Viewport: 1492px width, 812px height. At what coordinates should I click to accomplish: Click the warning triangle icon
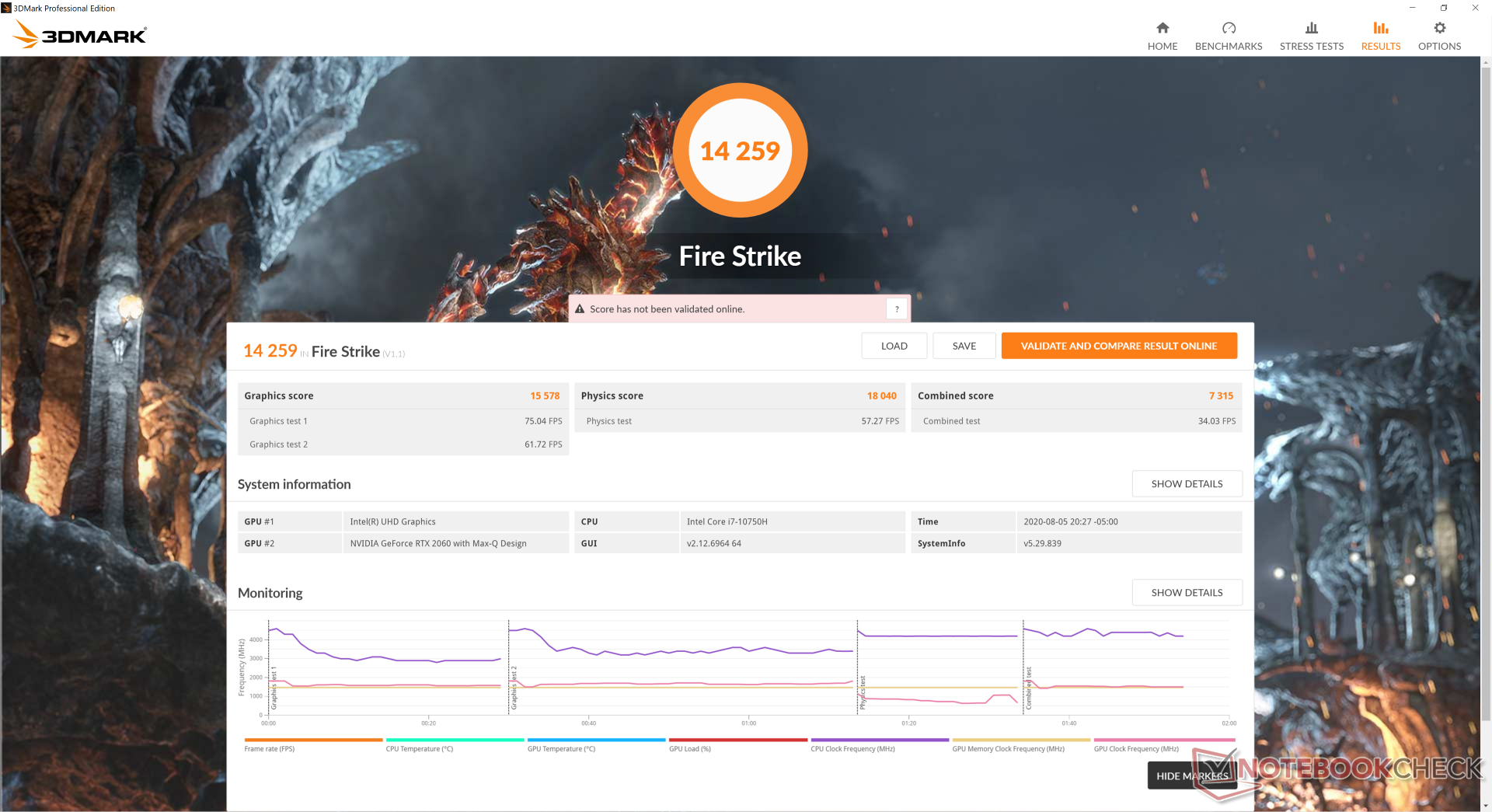click(580, 309)
